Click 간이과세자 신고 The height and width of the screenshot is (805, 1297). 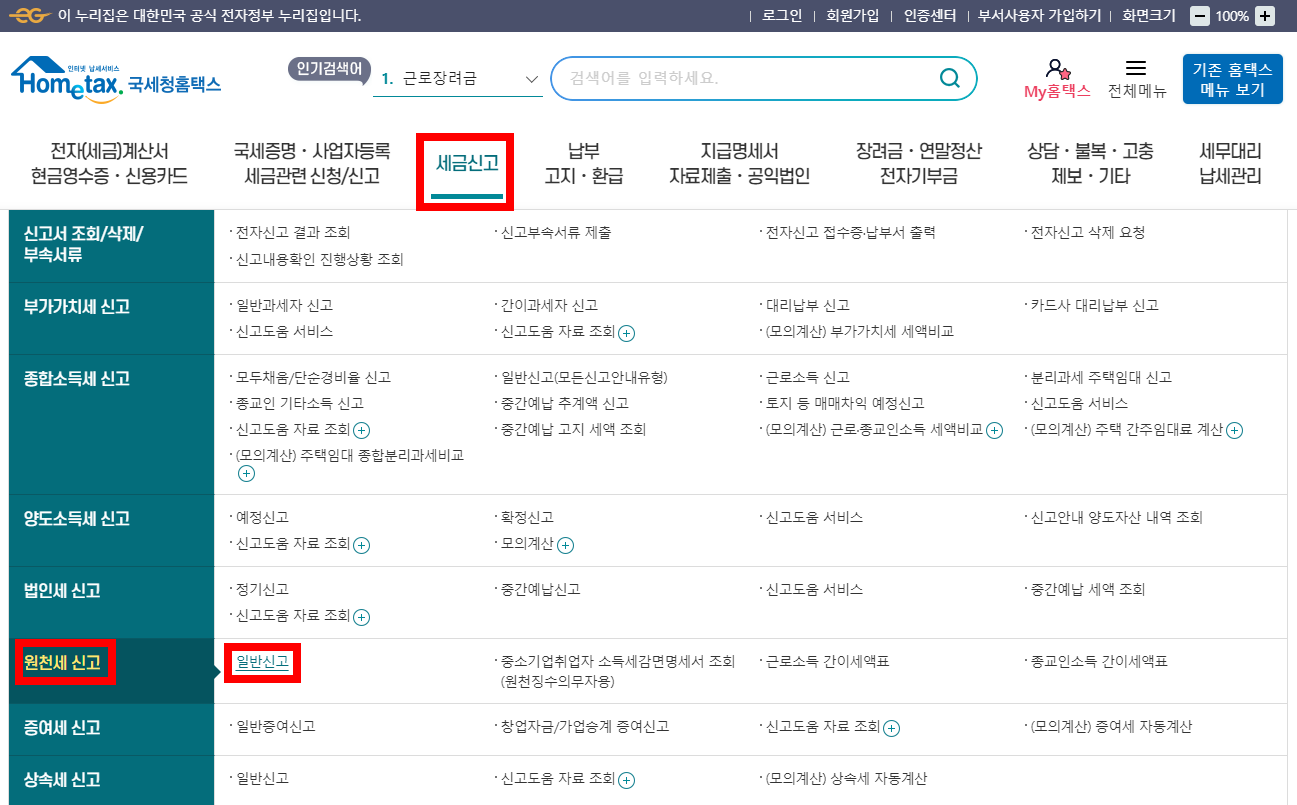(x=550, y=306)
